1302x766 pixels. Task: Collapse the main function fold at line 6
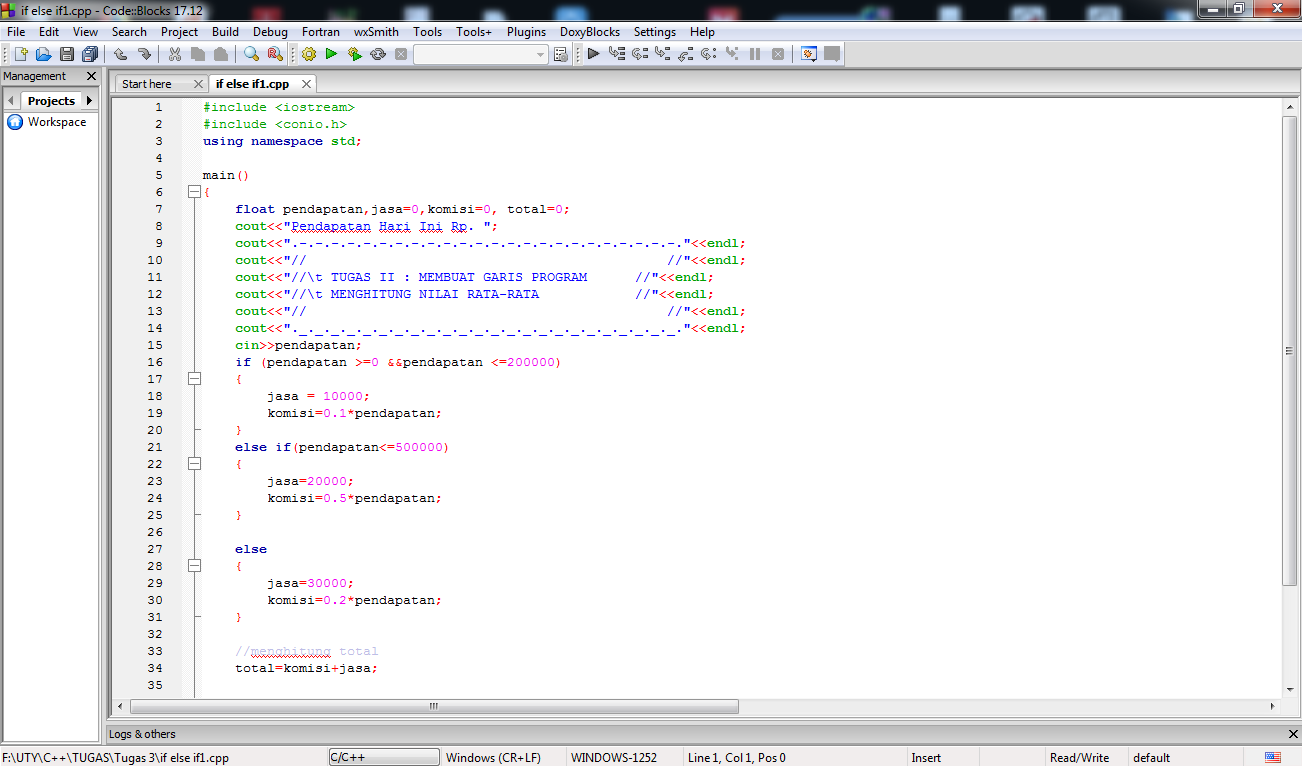(194, 192)
